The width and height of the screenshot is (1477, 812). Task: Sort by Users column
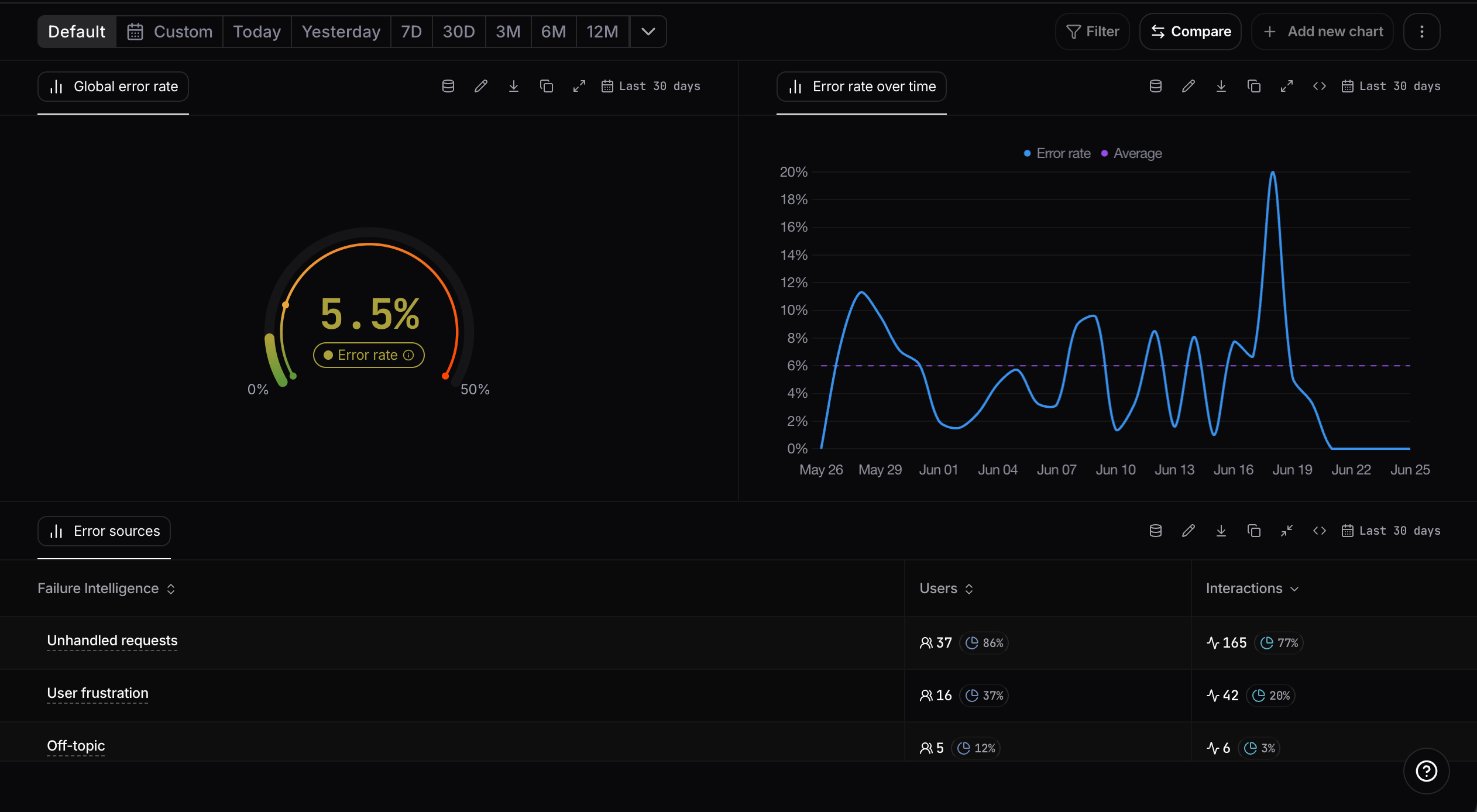[946, 589]
